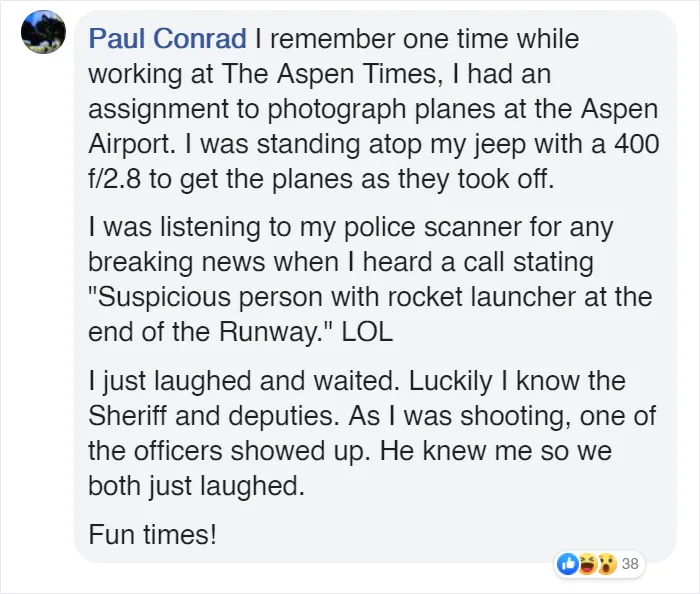Click the blue Like reaction icon
The image size is (700, 594).
pos(568,564)
